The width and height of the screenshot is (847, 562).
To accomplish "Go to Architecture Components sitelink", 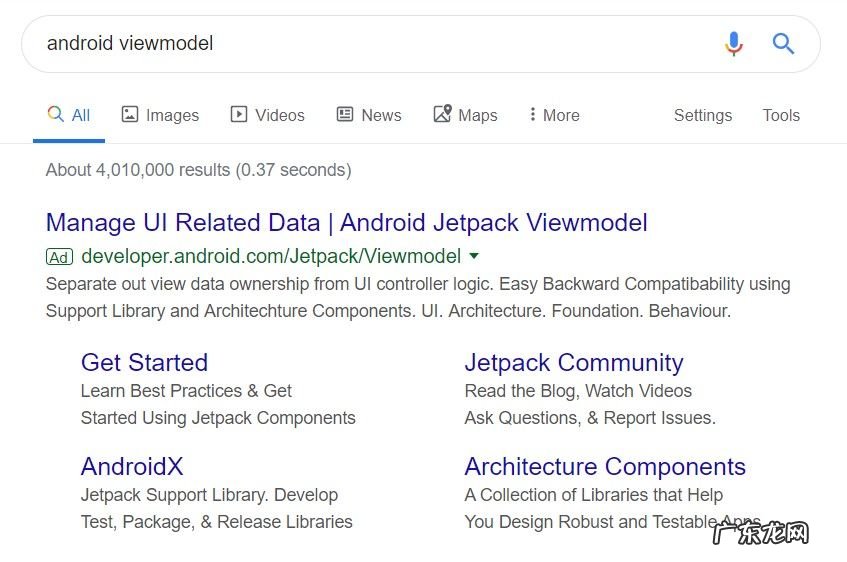I will pos(605,466).
